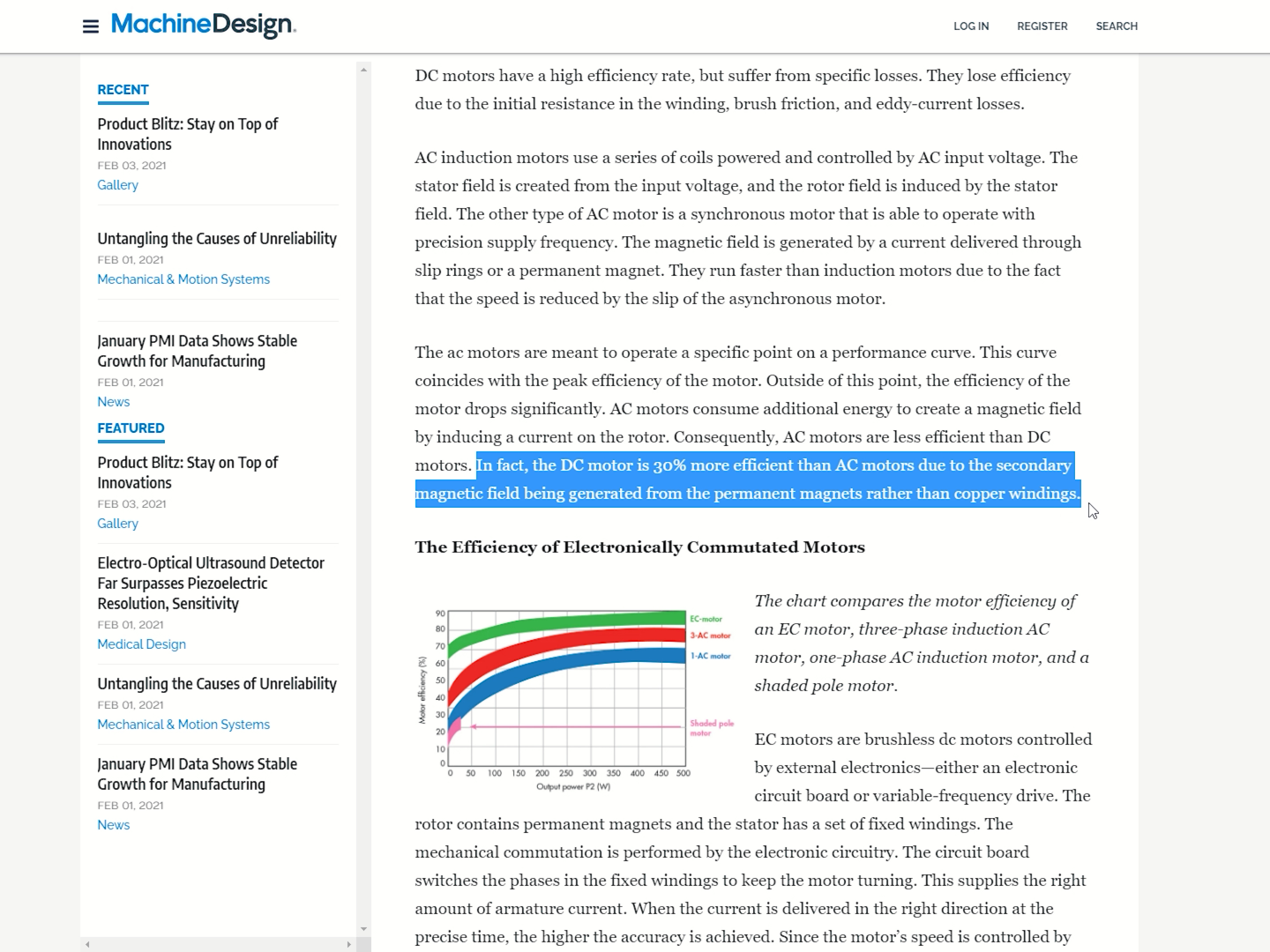Select the FEATURED section heading

point(131,428)
